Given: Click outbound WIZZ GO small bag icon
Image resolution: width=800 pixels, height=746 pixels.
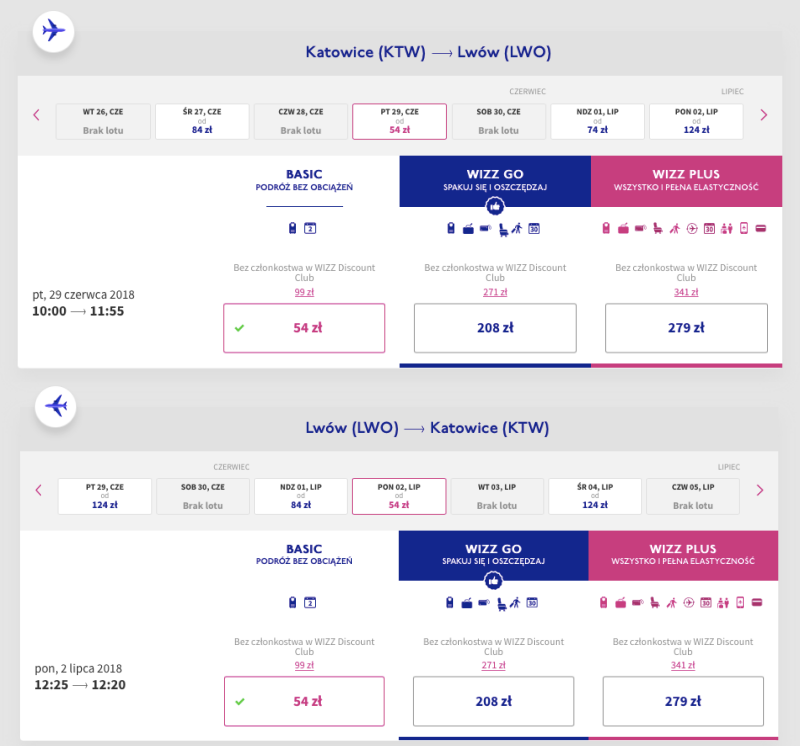Looking at the screenshot, I should pyautogui.click(x=451, y=228).
